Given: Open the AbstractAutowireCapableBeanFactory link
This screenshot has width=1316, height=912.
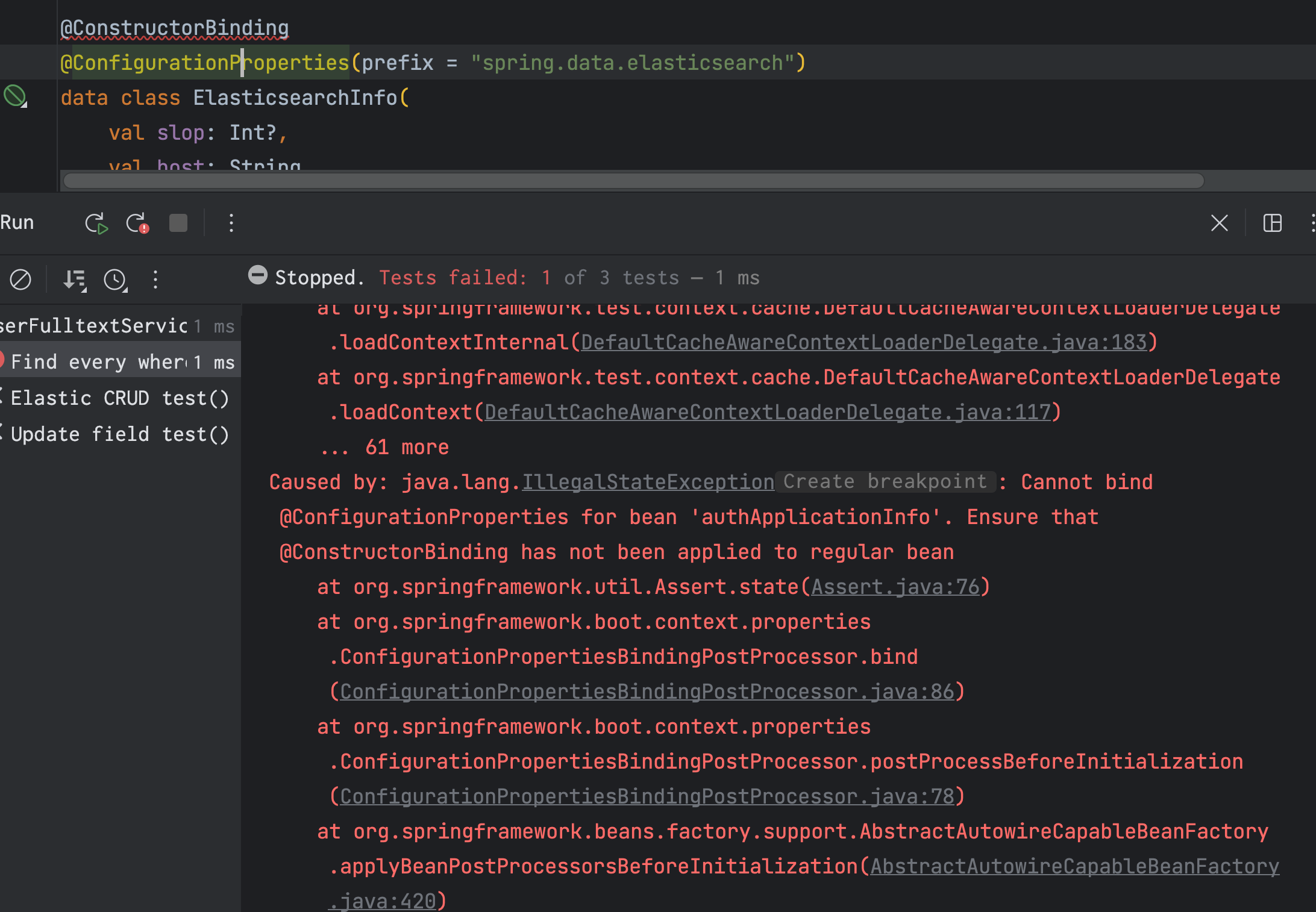Looking at the screenshot, I should [1075, 867].
